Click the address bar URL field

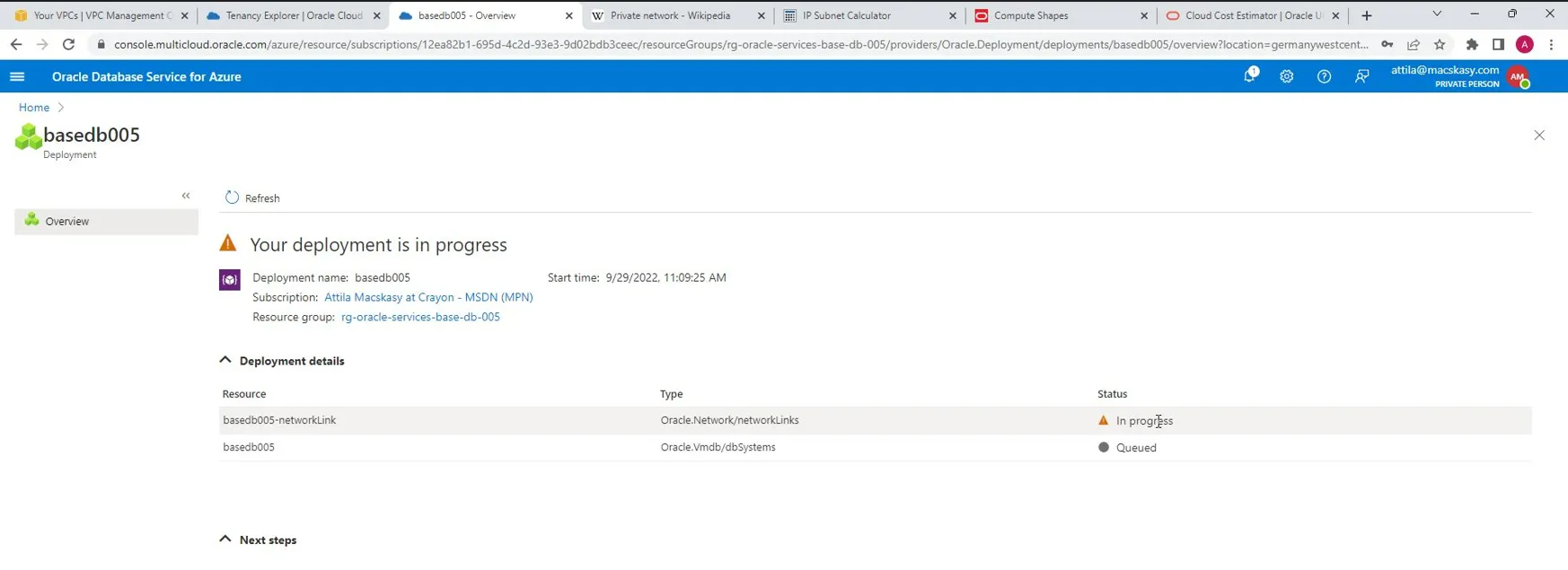click(x=741, y=44)
